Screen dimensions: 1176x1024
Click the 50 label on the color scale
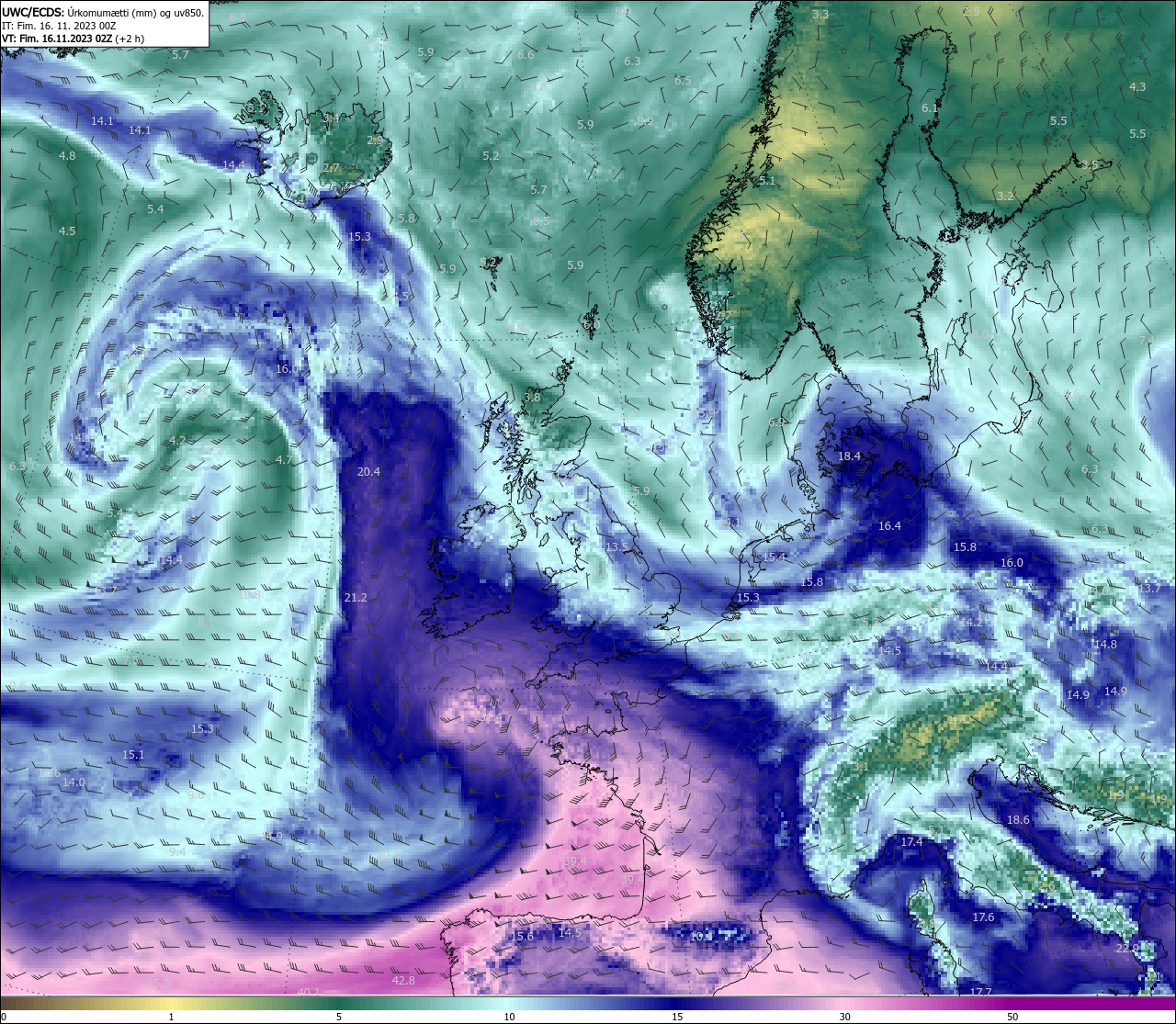tap(1012, 1017)
